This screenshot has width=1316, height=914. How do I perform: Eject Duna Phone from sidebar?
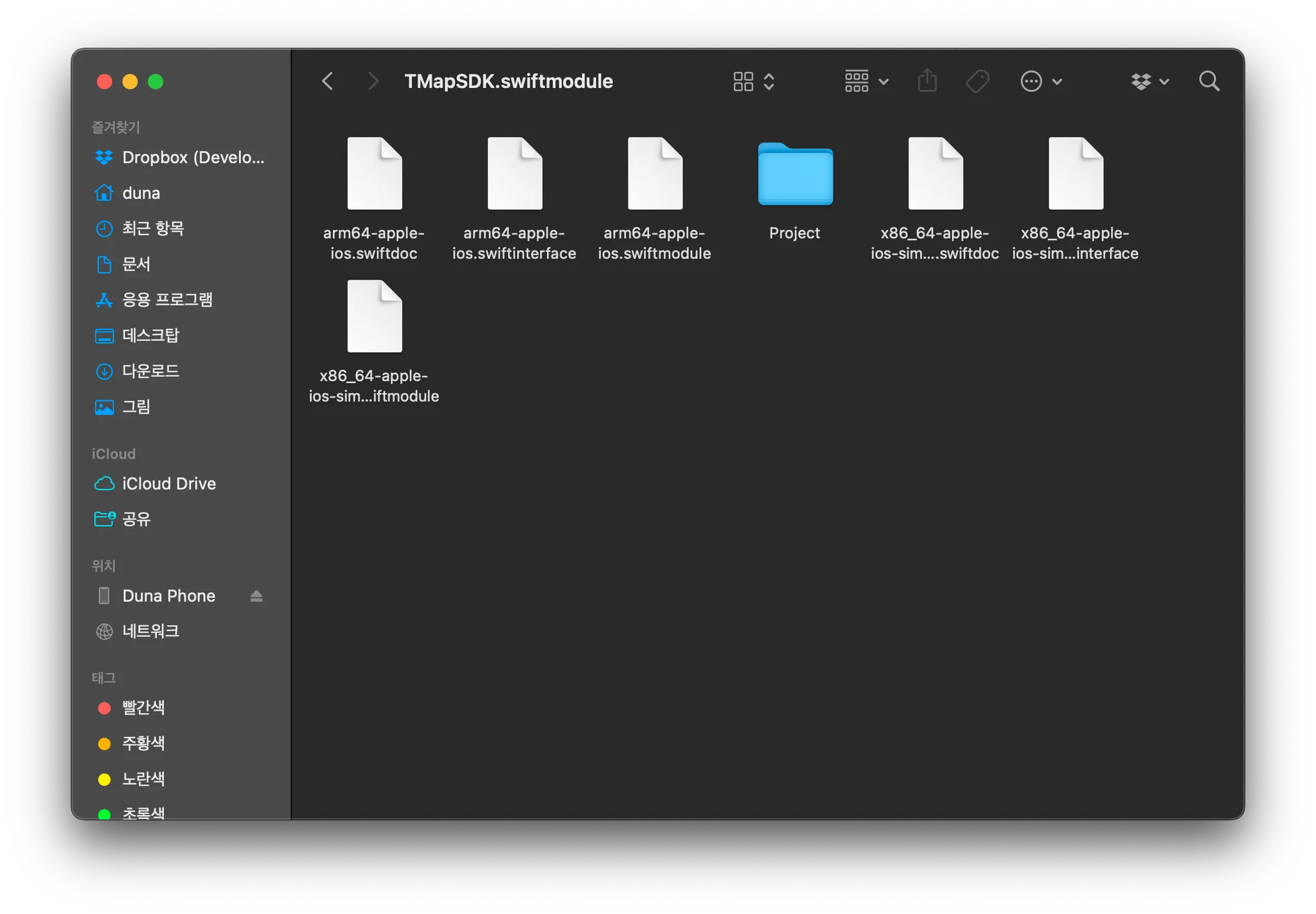pos(256,596)
